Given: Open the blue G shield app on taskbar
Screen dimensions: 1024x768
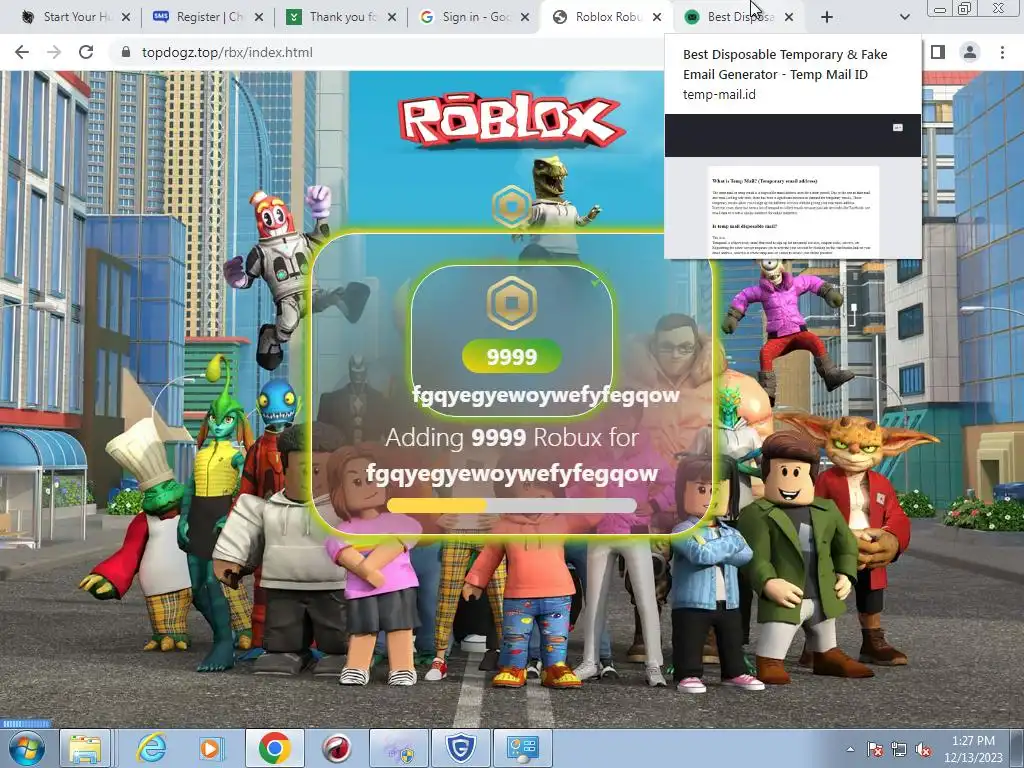Looking at the screenshot, I should [x=460, y=748].
